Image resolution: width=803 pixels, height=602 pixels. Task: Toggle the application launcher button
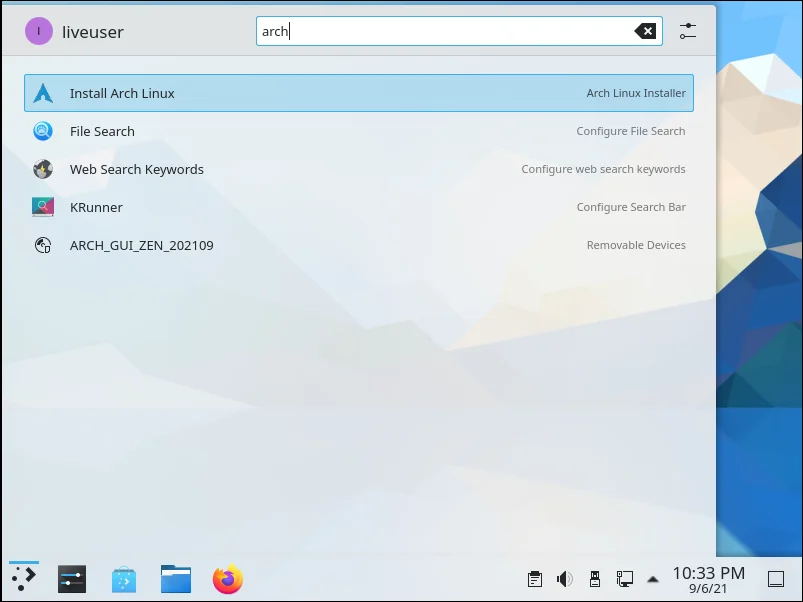point(24,578)
